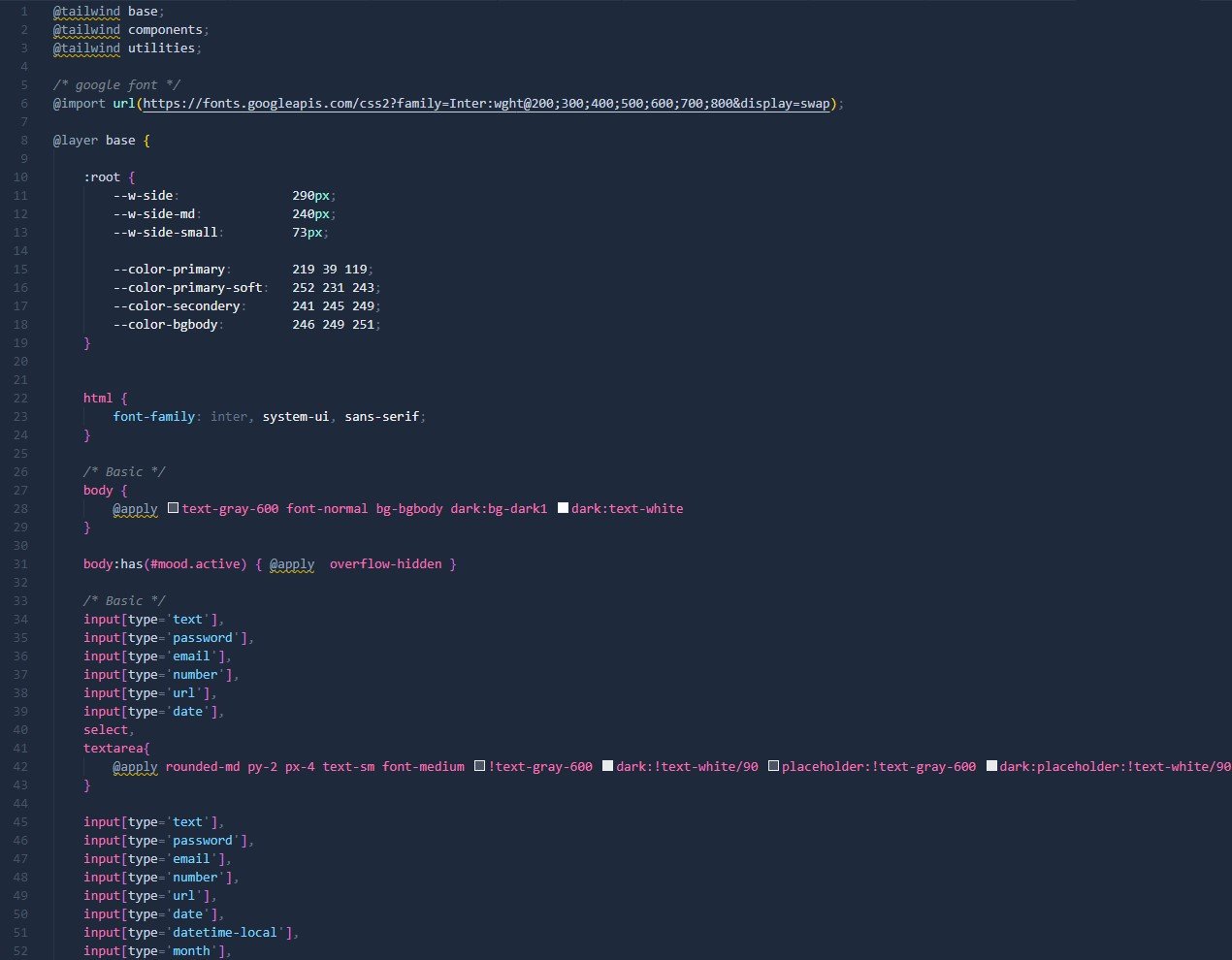Place cursor on the --w-side-small variable
This screenshot has height=960, width=1232.
tap(166, 233)
